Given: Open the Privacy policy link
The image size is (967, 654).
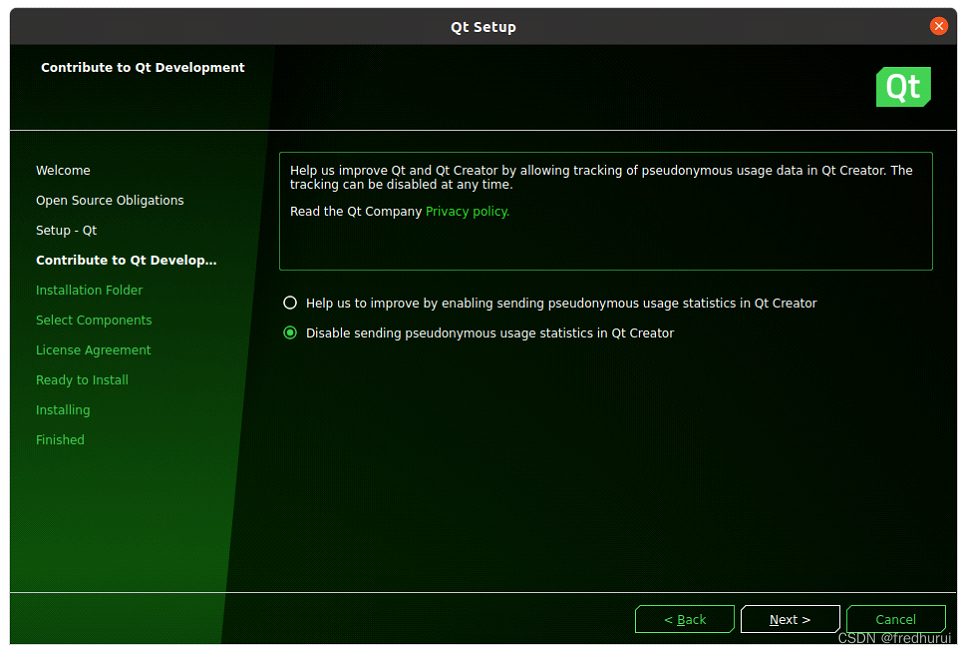Looking at the screenshot, I should [467, 212].
